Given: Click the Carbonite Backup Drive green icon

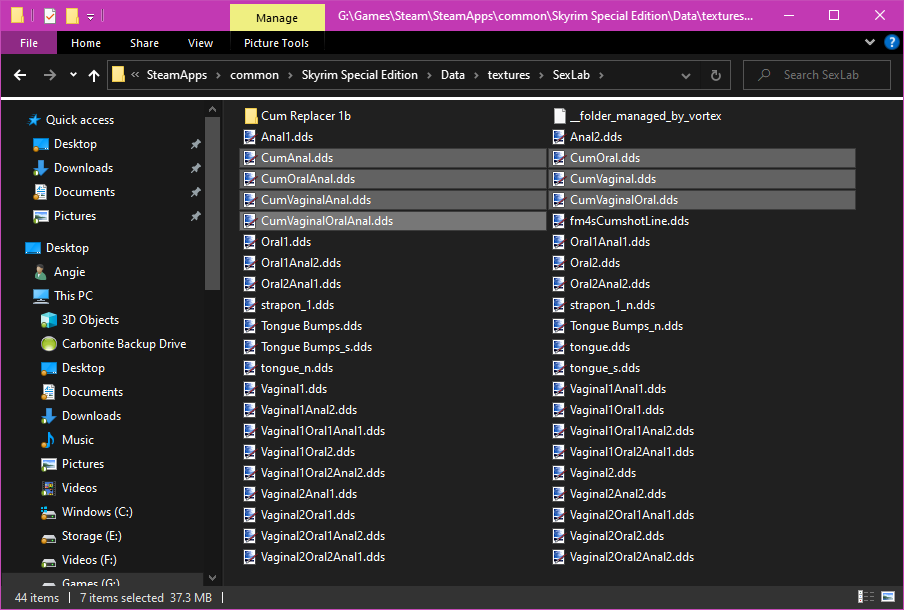Looking at the screenshot, I should point(49,344).
